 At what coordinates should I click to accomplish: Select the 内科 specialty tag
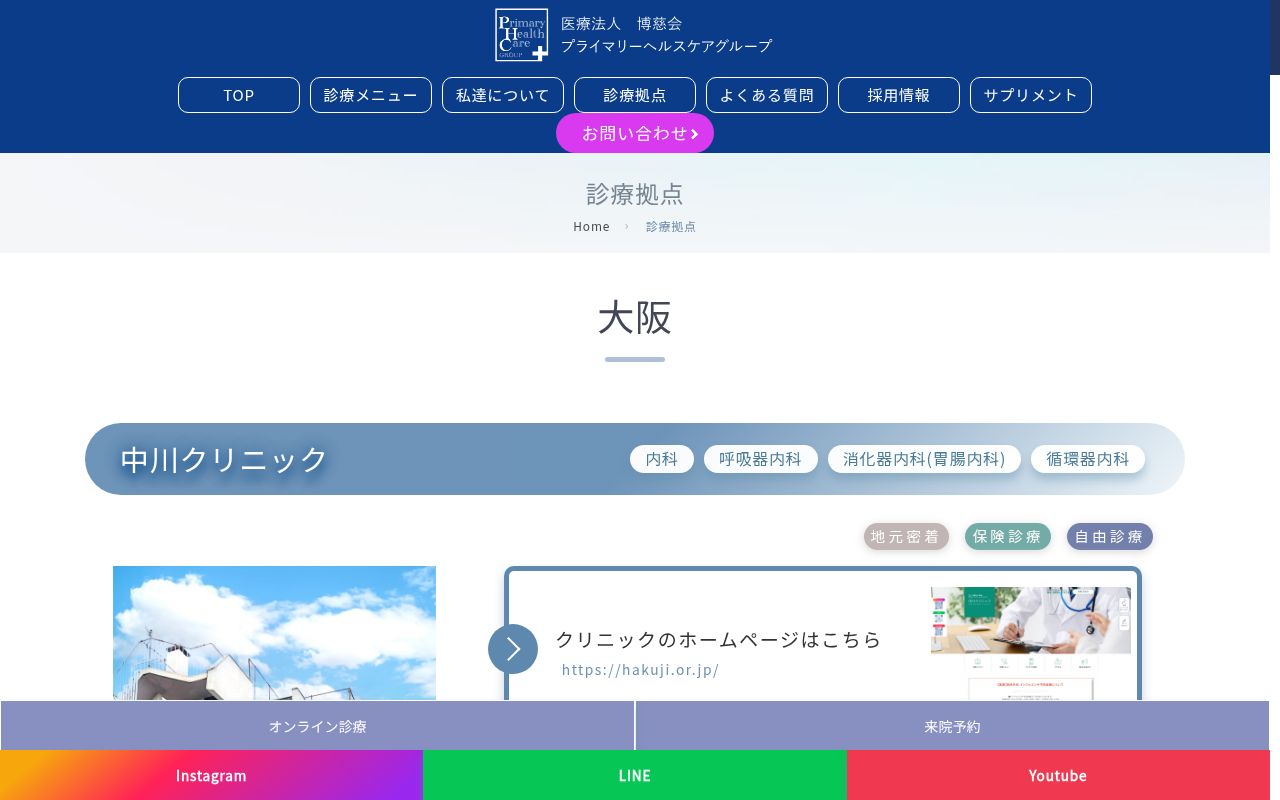(662, 459)
